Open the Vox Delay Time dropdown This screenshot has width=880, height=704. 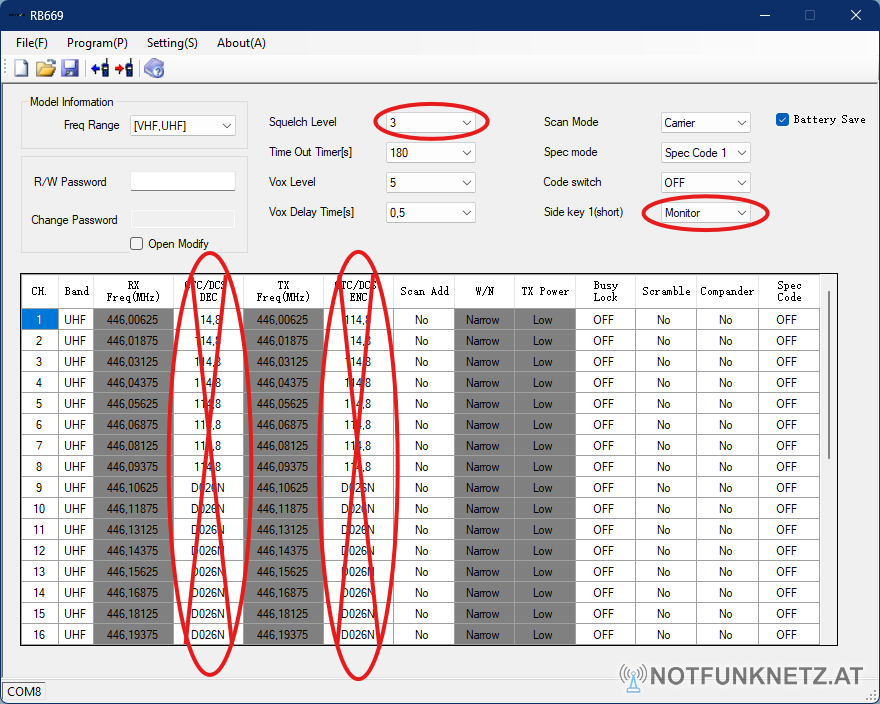[430, 212]
